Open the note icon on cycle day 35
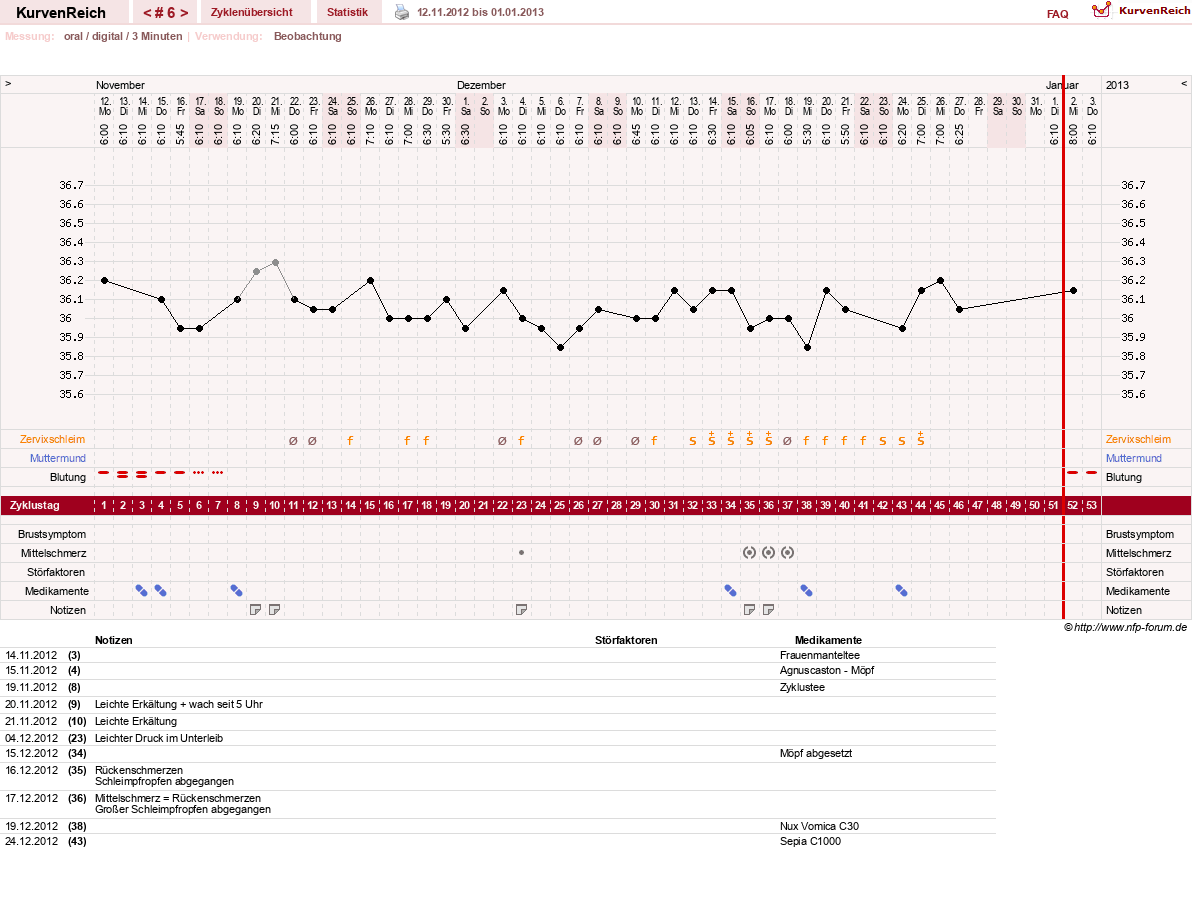The image size is (1192, 907). tap(750, 610)
